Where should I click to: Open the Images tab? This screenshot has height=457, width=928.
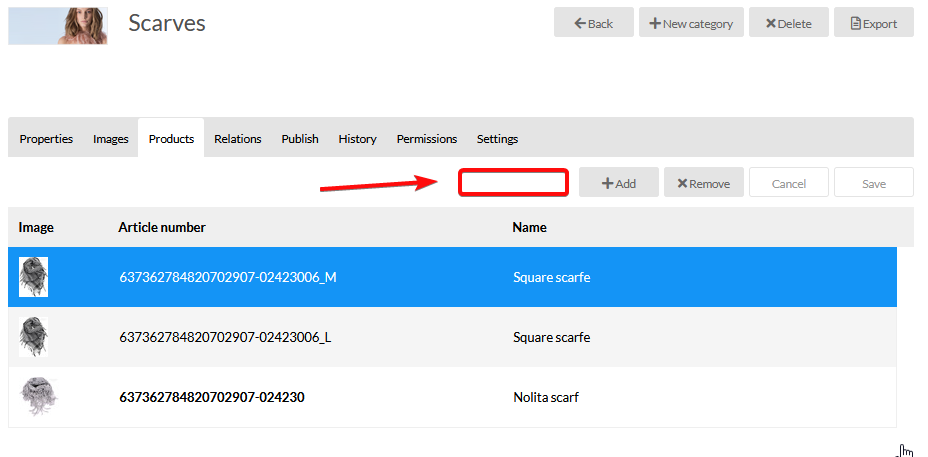(111, 139)
